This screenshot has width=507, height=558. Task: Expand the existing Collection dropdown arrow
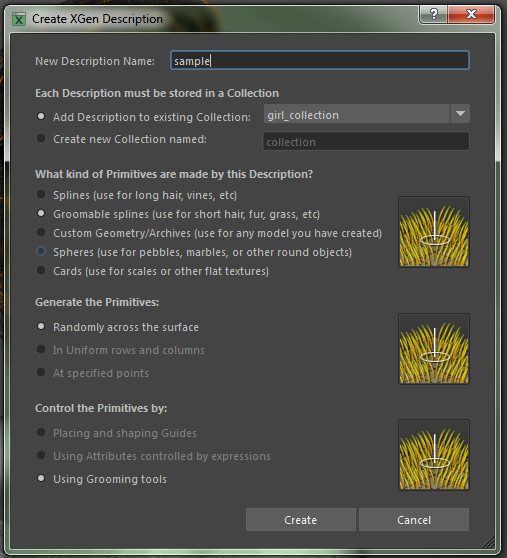(460, 114)
